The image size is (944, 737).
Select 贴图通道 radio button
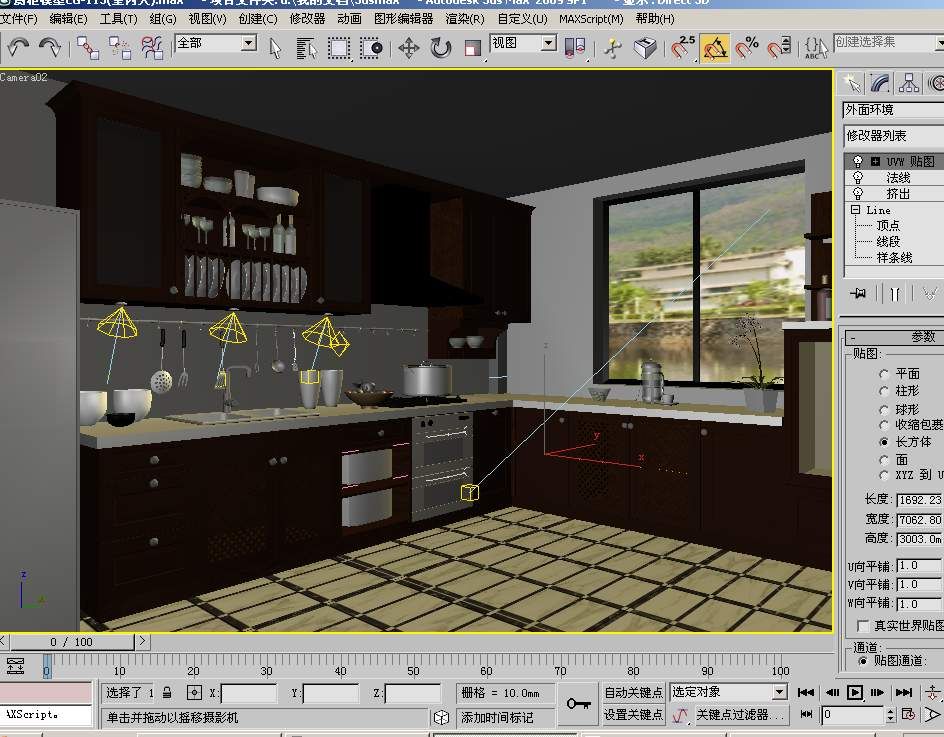863,661
